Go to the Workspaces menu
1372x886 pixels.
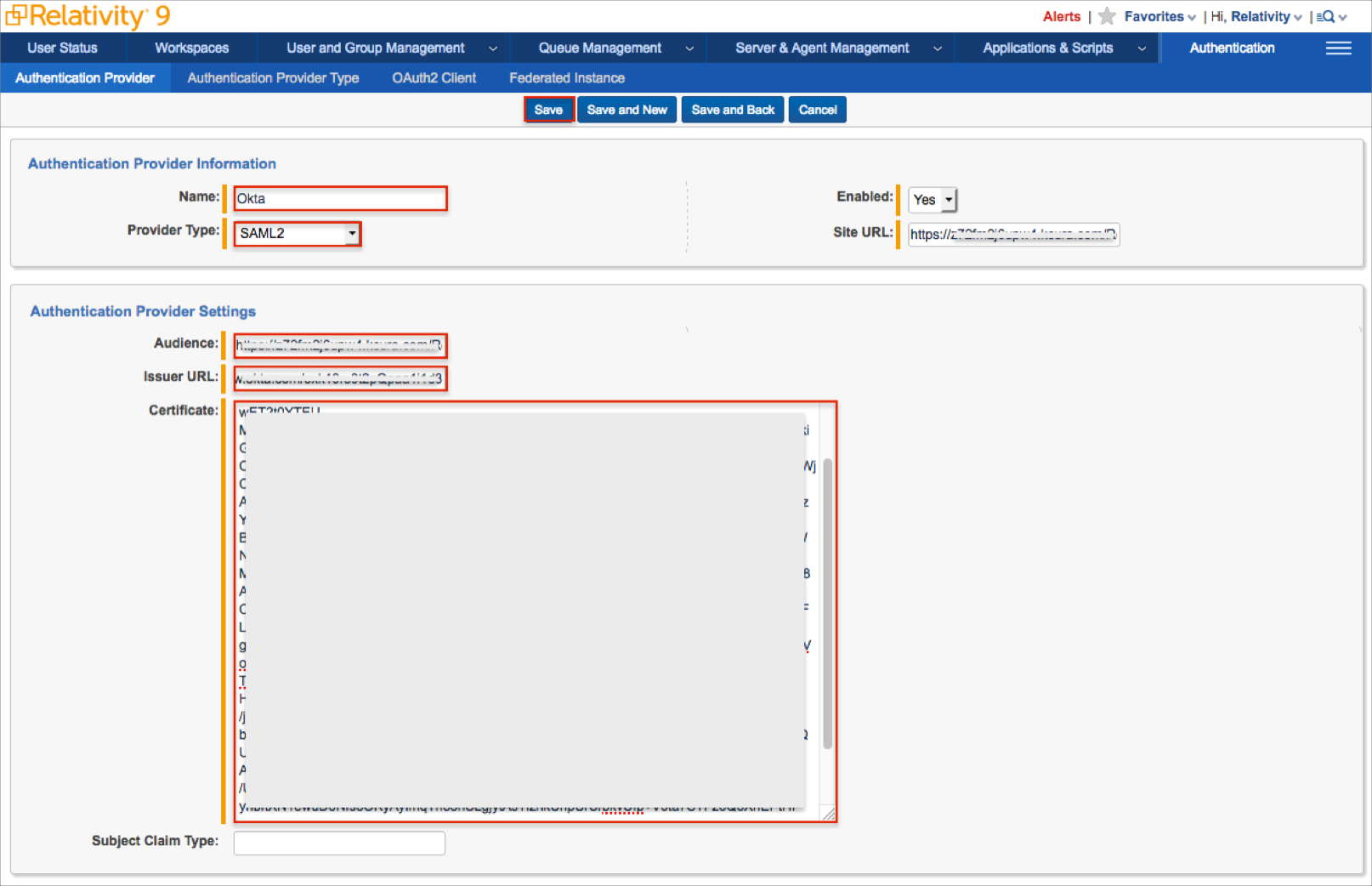(x=191, y=48)
